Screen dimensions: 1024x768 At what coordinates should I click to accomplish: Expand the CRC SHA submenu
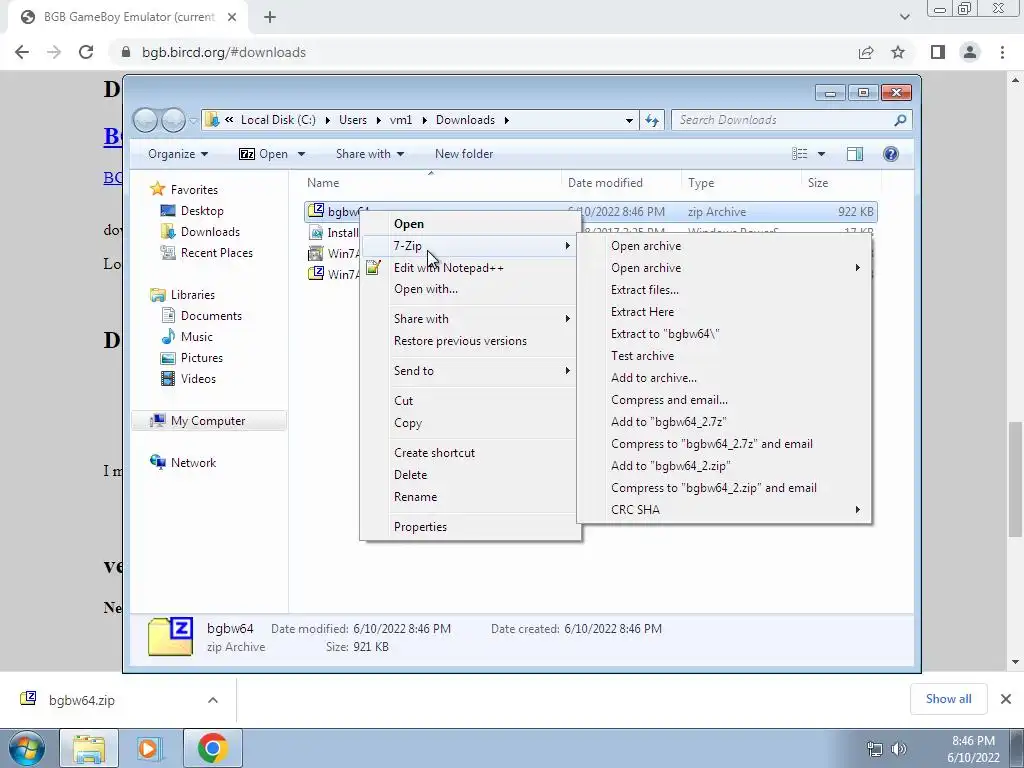[724, 509]
